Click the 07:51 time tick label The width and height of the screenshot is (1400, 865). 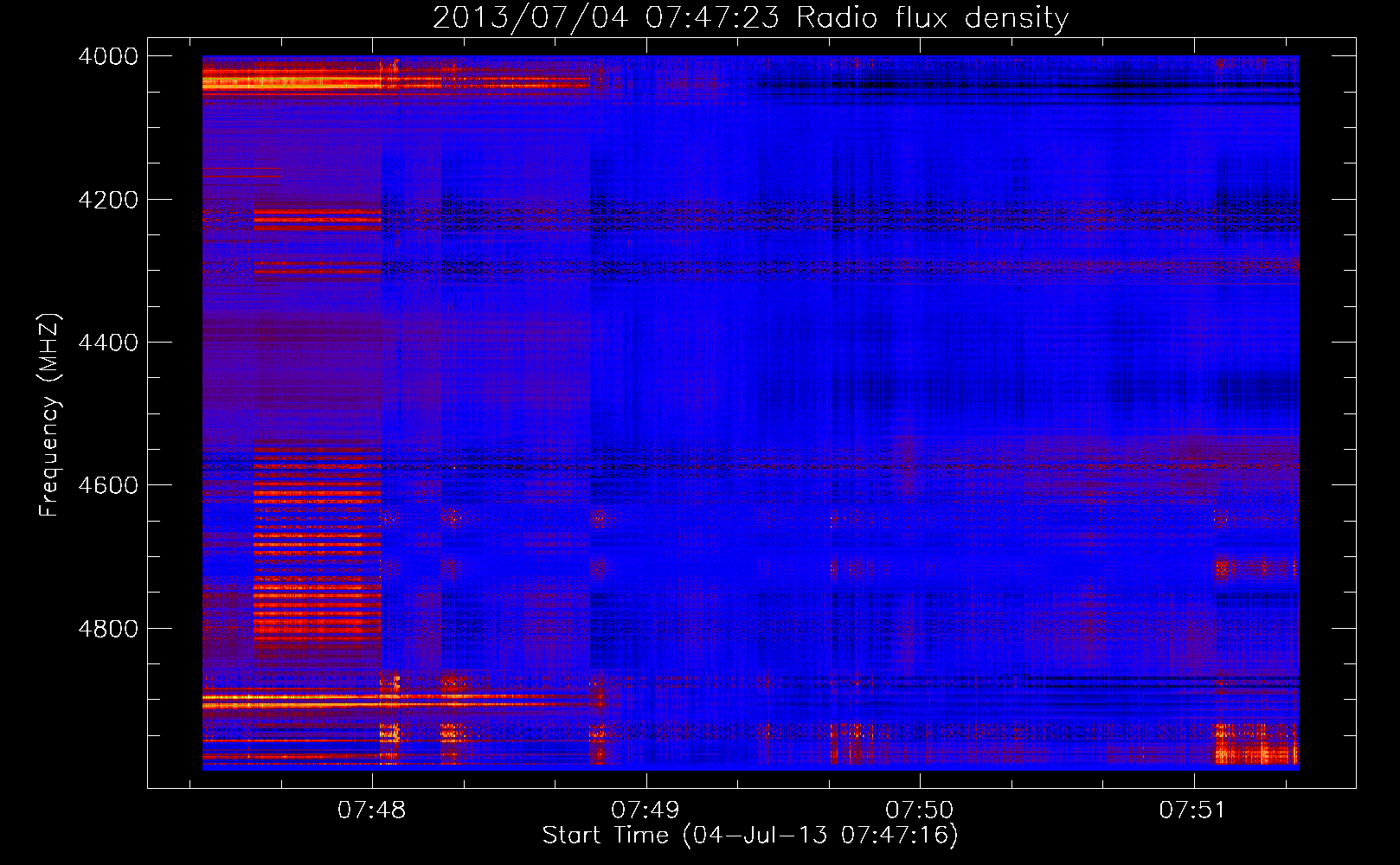click(1193, 811)
